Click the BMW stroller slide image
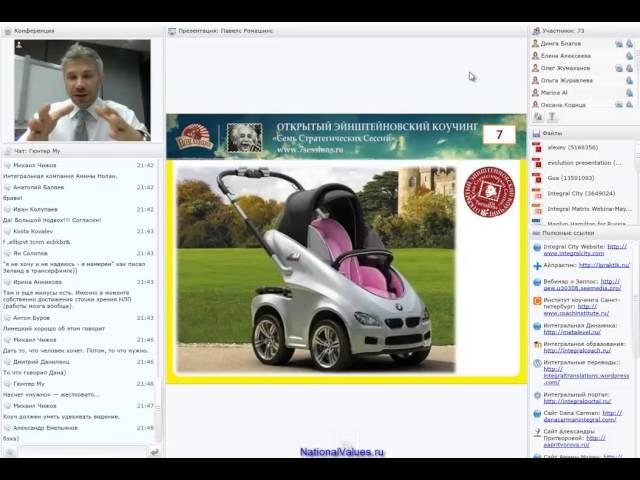This screenshot has width=640, height=480. click(x=316, y=269)
